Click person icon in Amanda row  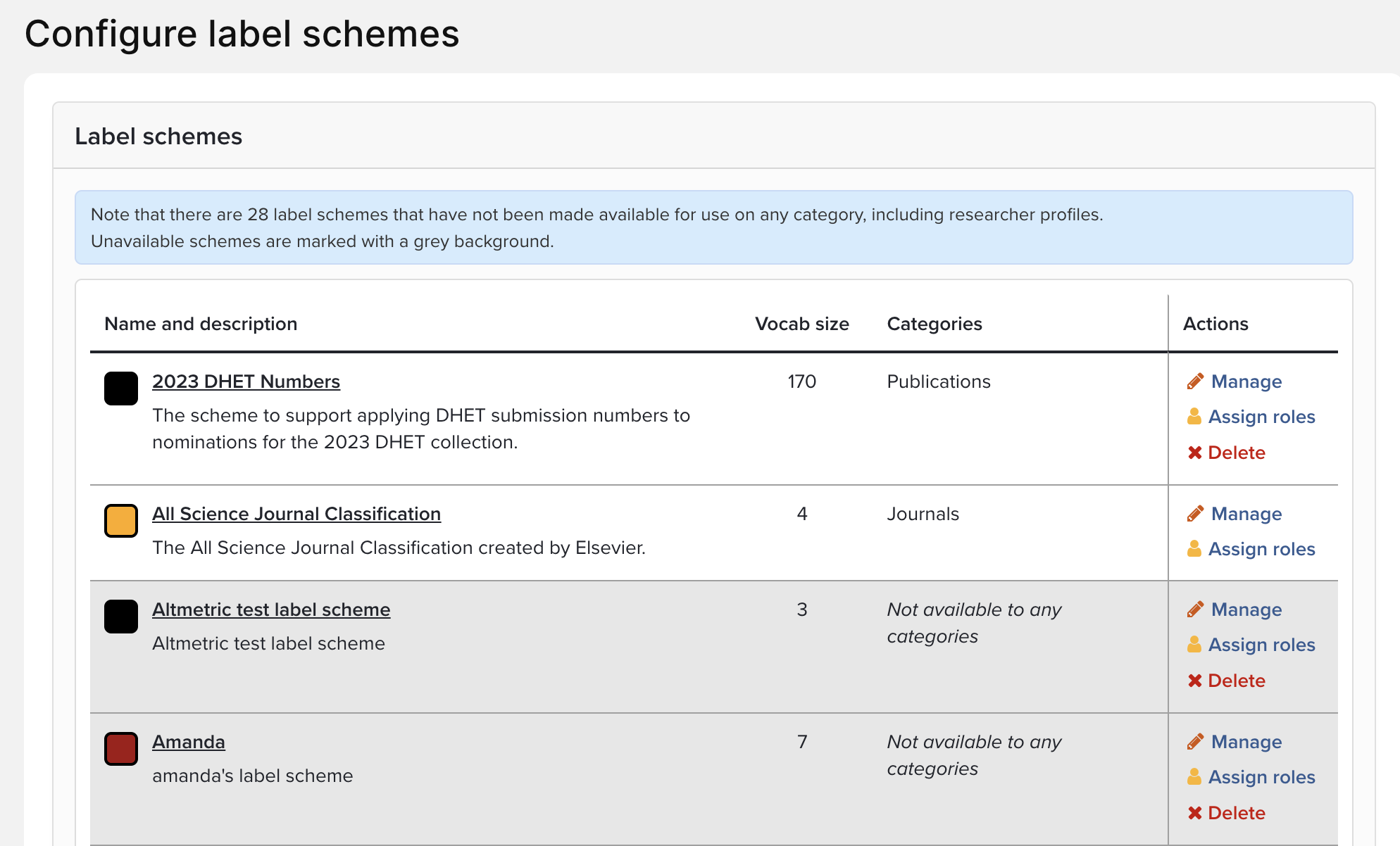point(1194,777)
